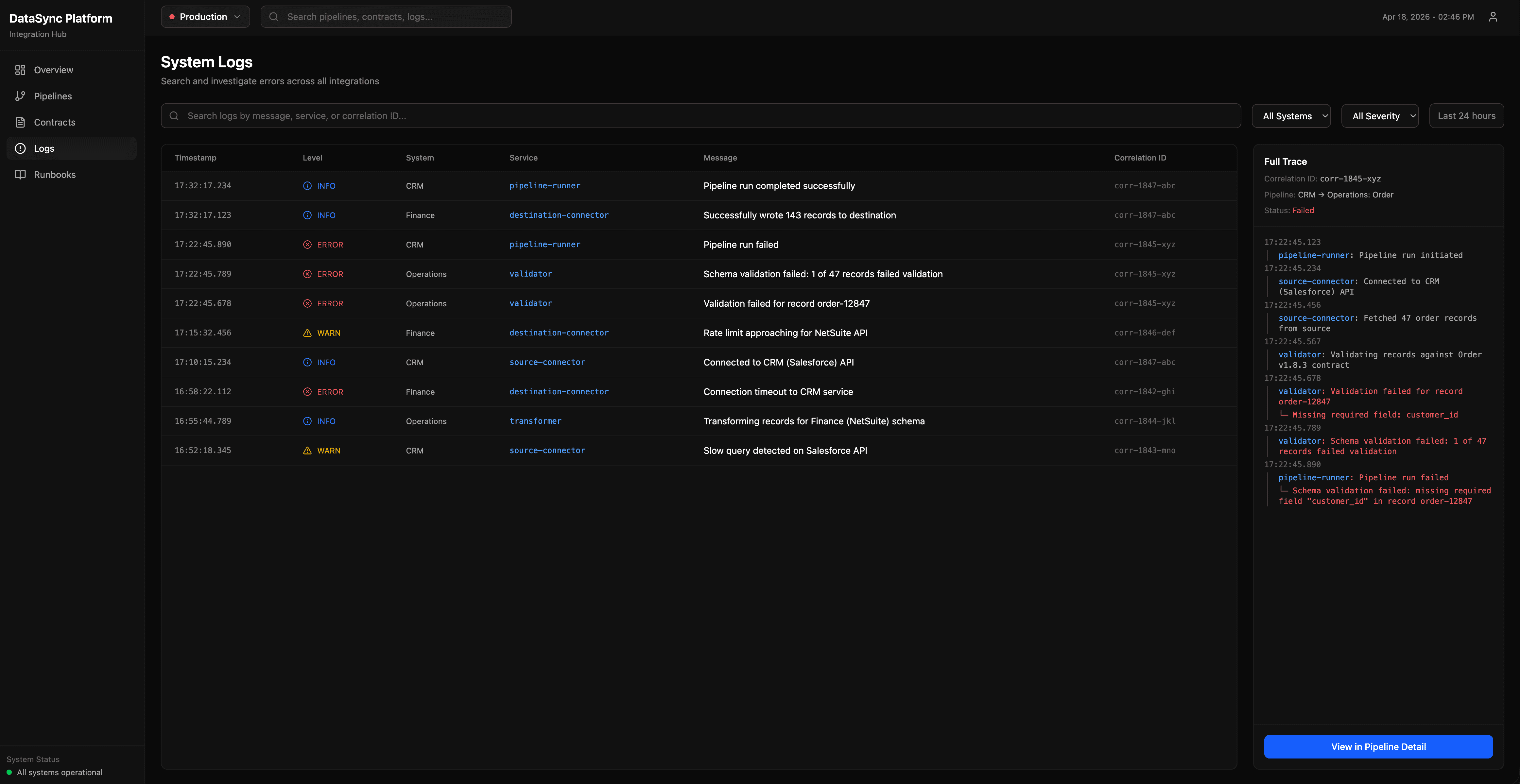Click the Runbooks book icon in sidebar
This screenshot has width=1520, height=784.
[x=20, y=175]
